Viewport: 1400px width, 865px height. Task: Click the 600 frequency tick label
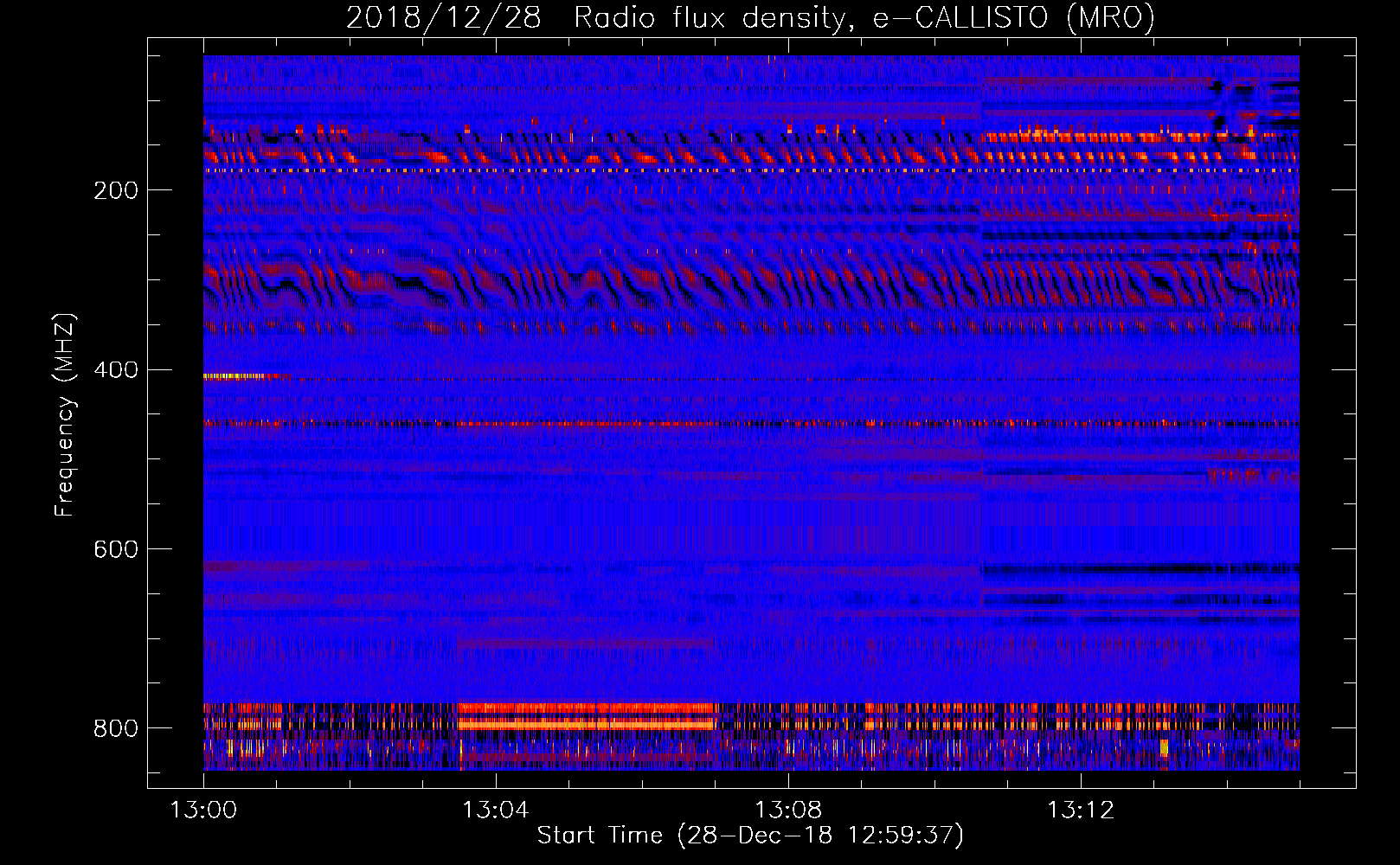tap(116, 549)
